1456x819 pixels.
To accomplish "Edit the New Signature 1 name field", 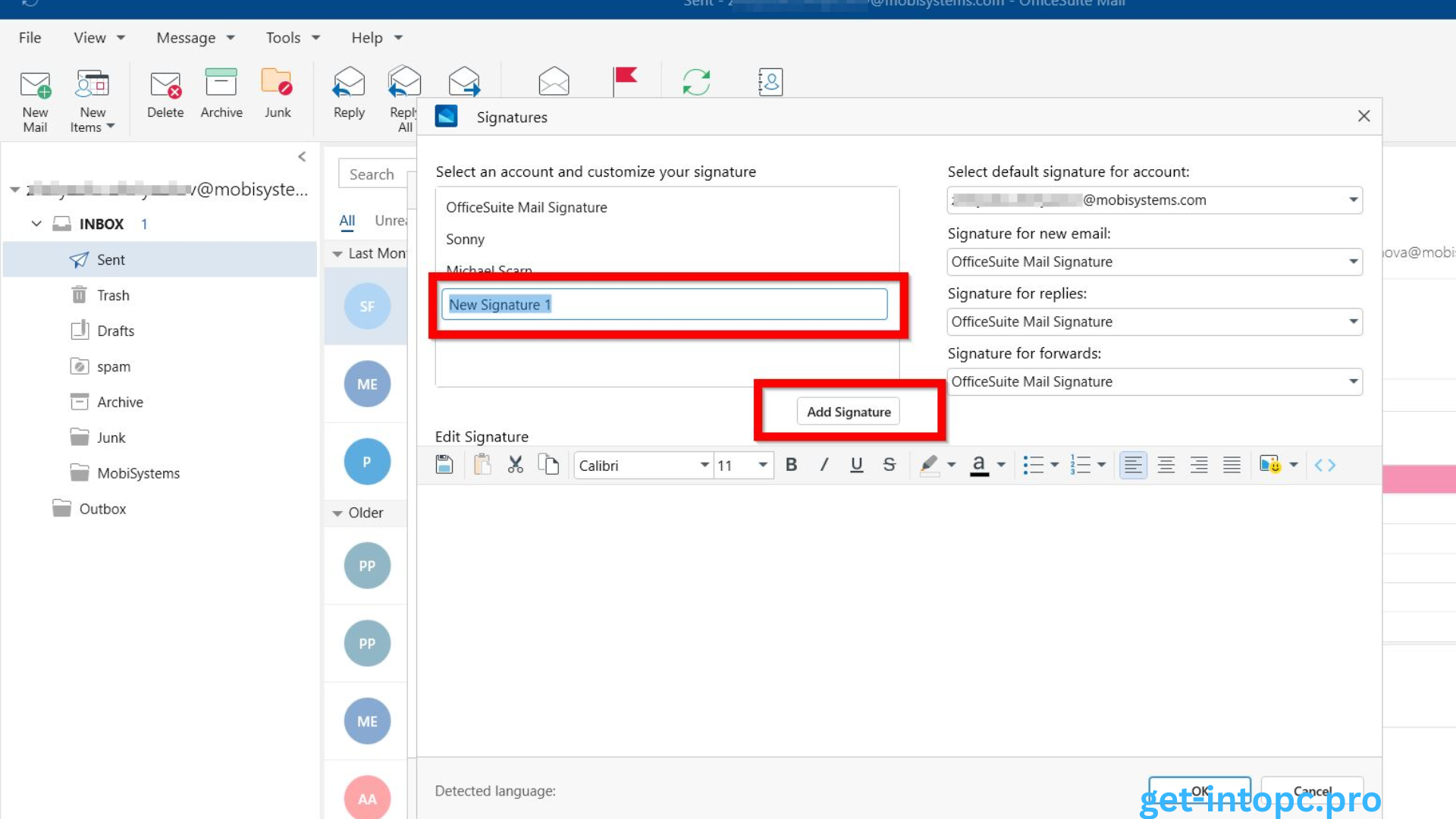I will 664,304.
